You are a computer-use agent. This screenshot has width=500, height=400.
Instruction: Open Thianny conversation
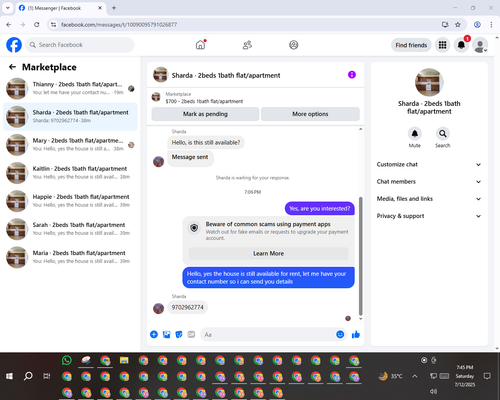pyautogui.click(x=70, y=88)
